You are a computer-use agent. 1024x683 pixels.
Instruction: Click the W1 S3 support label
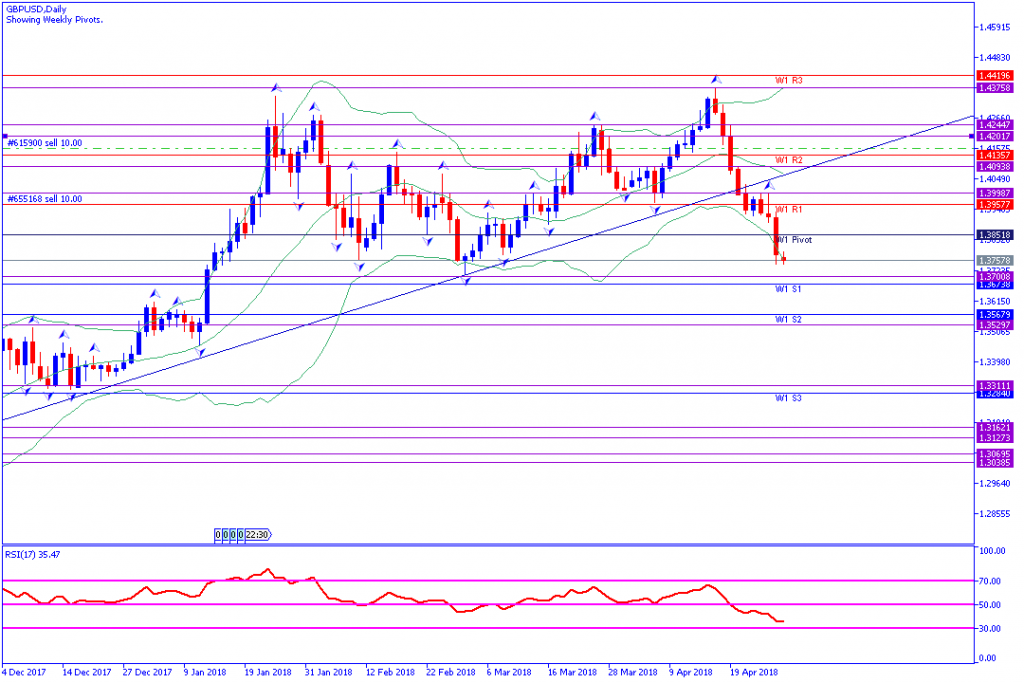pyautogui.click(x=788, y=398)
